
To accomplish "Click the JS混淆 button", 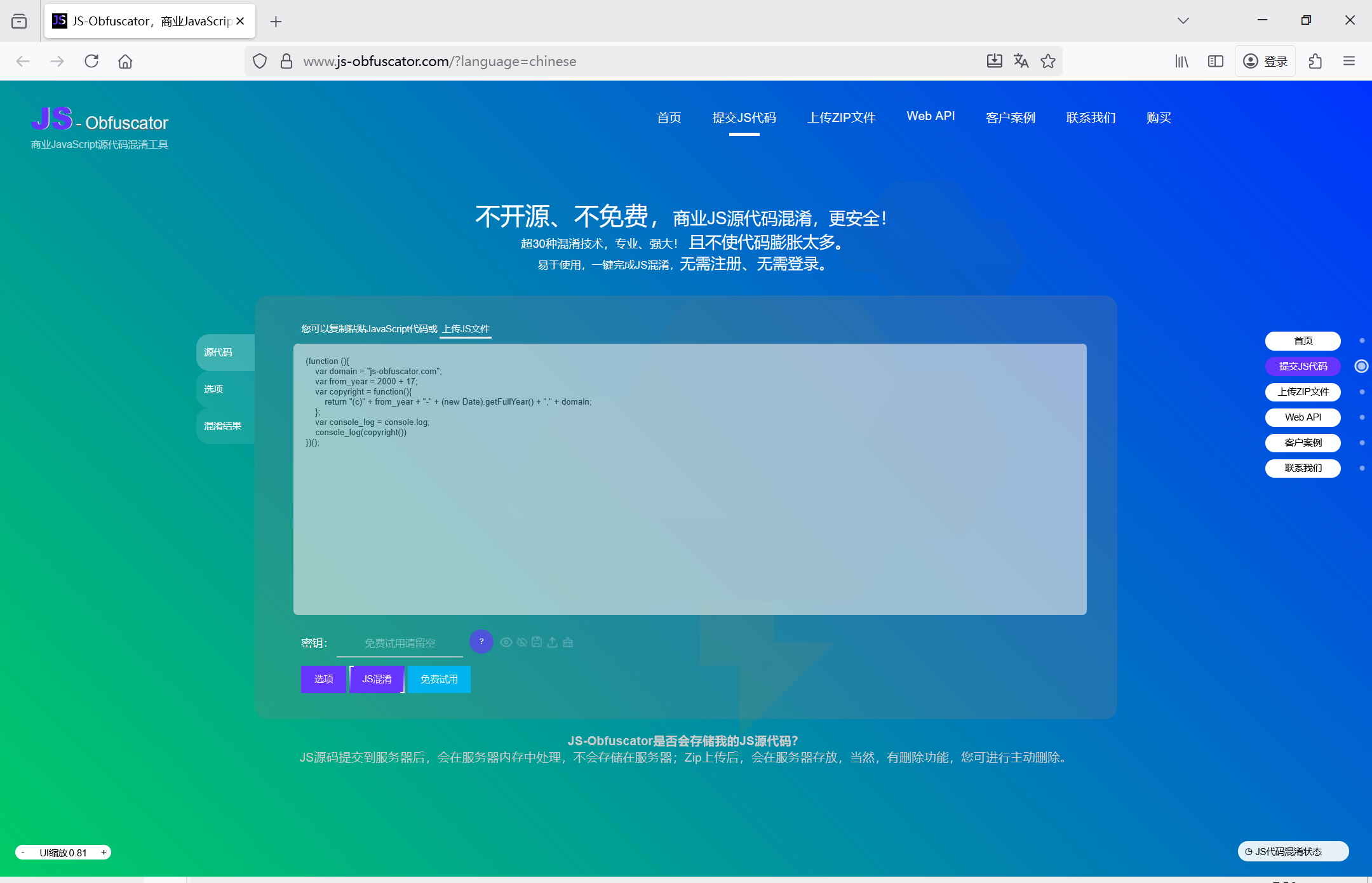I will (x=377, y=679).
